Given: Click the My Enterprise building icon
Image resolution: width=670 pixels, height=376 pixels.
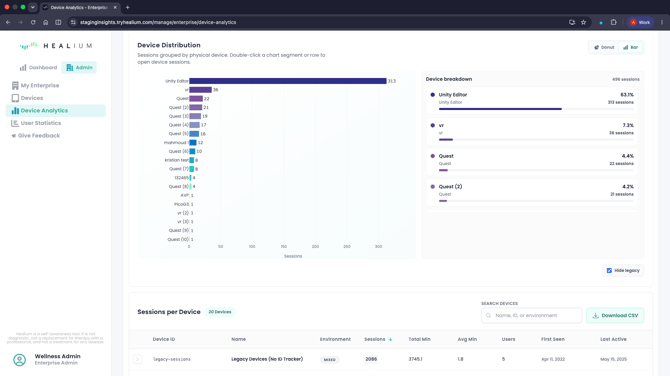Looking at the screenshot, I should tap(15, 85).
